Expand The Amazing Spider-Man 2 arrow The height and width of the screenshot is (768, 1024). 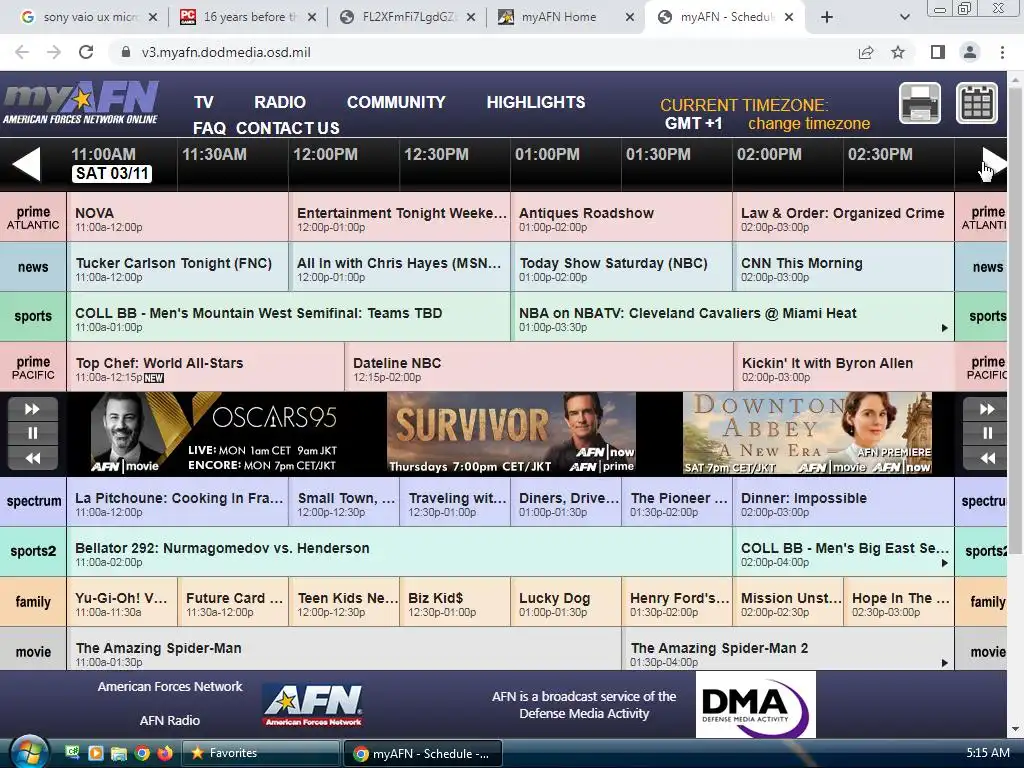click(x=944, y=663)
